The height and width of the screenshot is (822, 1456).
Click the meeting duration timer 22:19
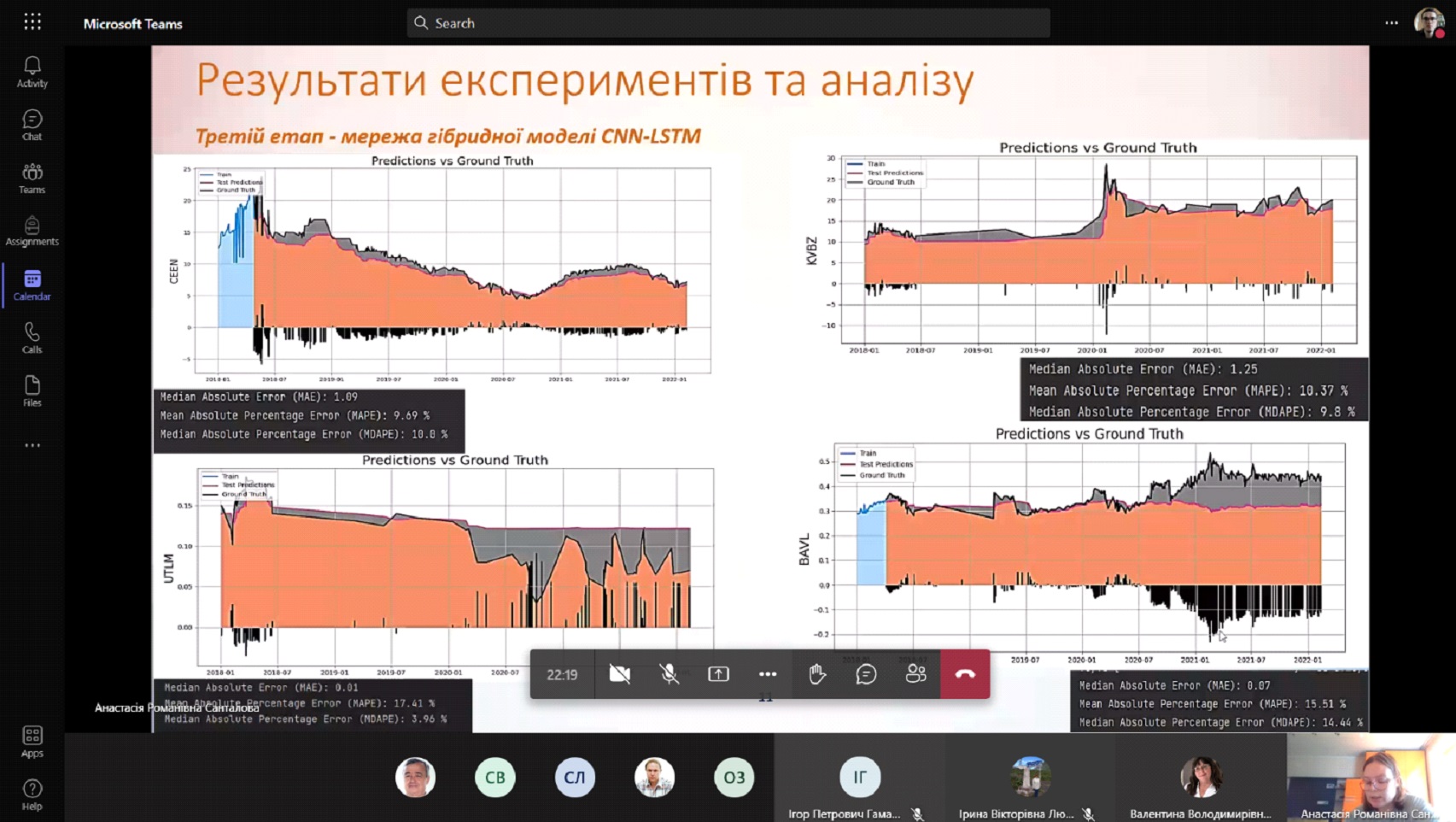click(562, 675)
